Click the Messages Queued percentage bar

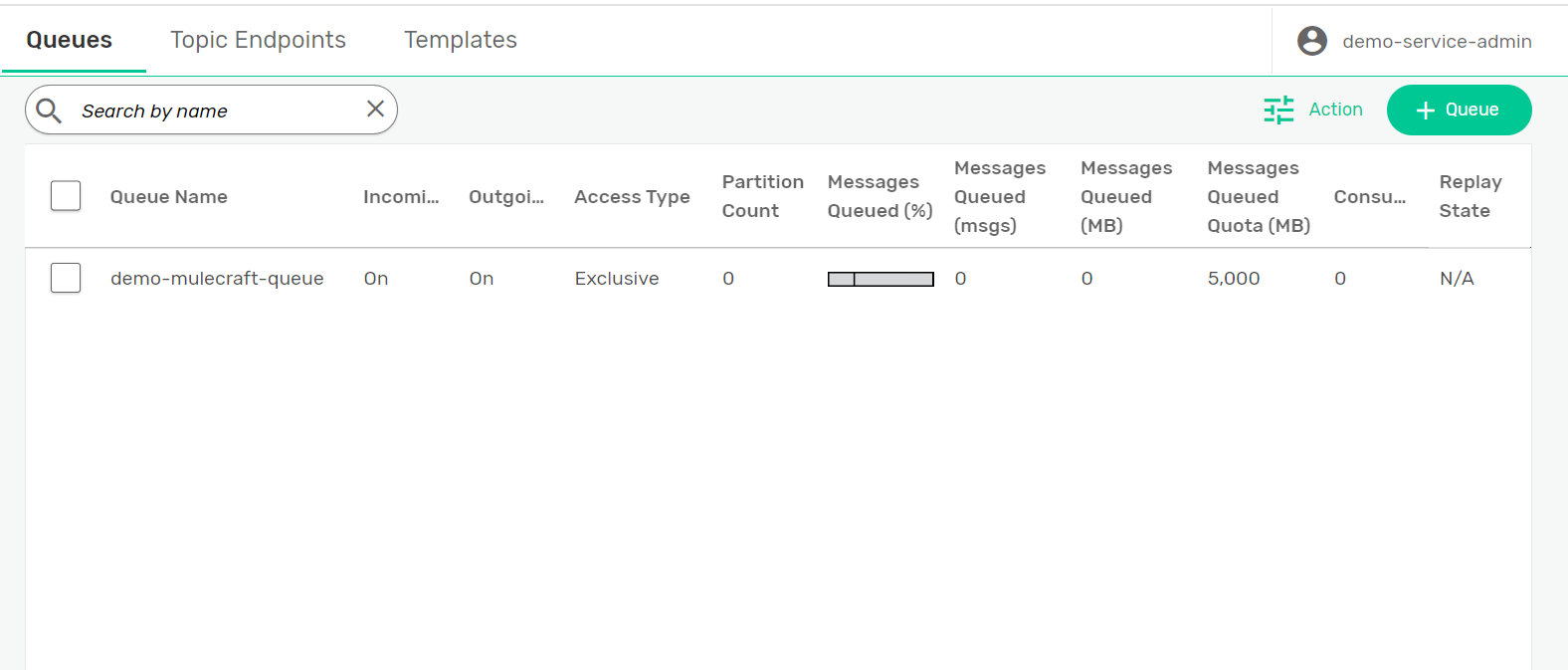(881, 279)
